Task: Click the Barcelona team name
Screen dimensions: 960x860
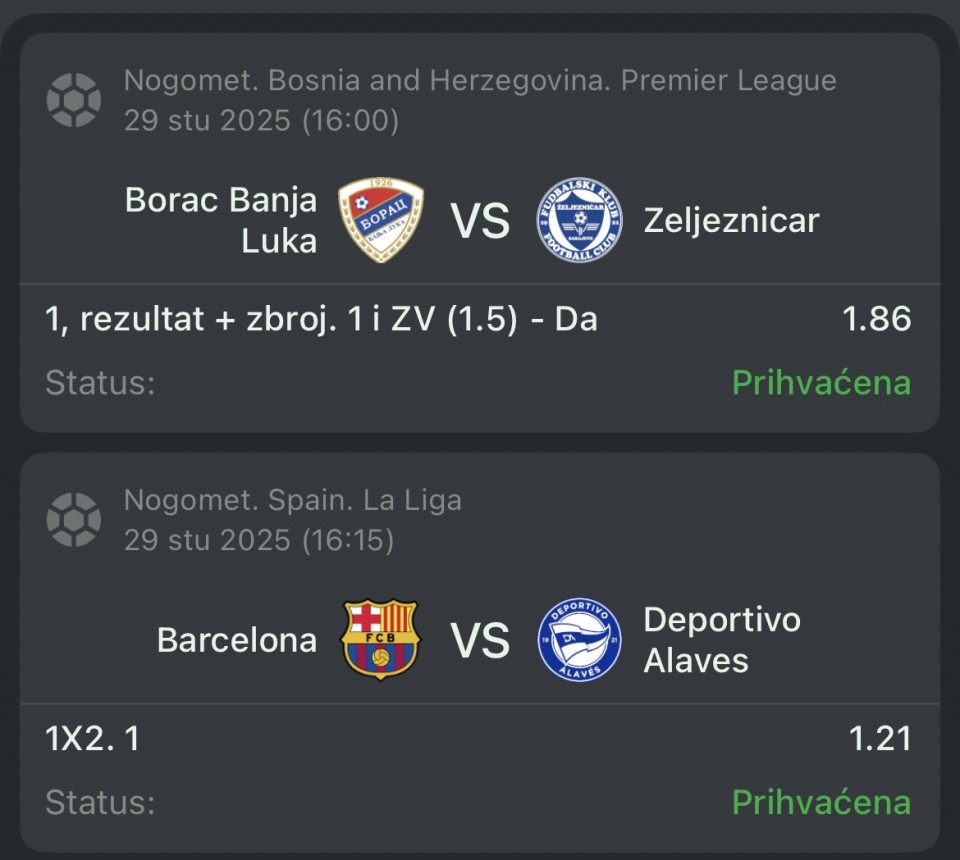Action: 236,640
